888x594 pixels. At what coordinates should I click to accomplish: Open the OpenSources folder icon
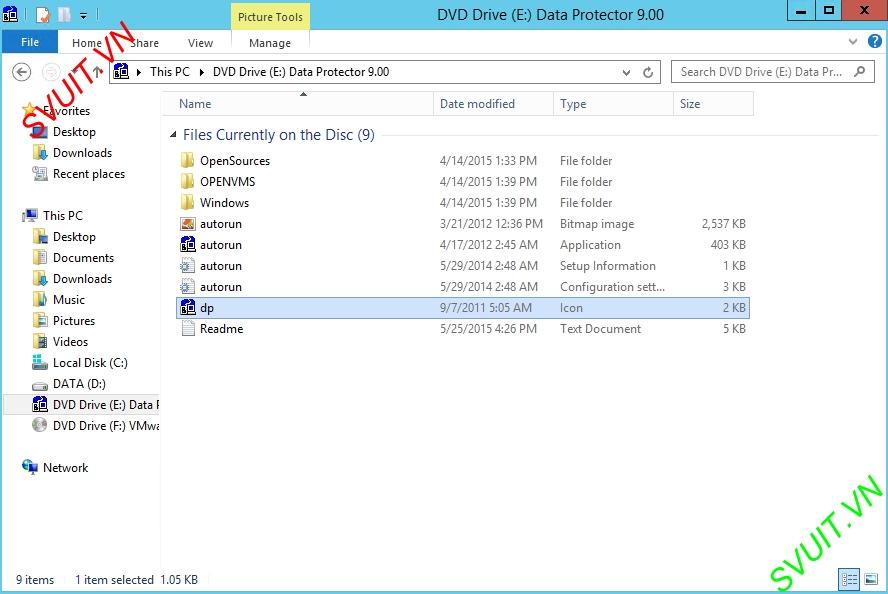coord(187,160)
